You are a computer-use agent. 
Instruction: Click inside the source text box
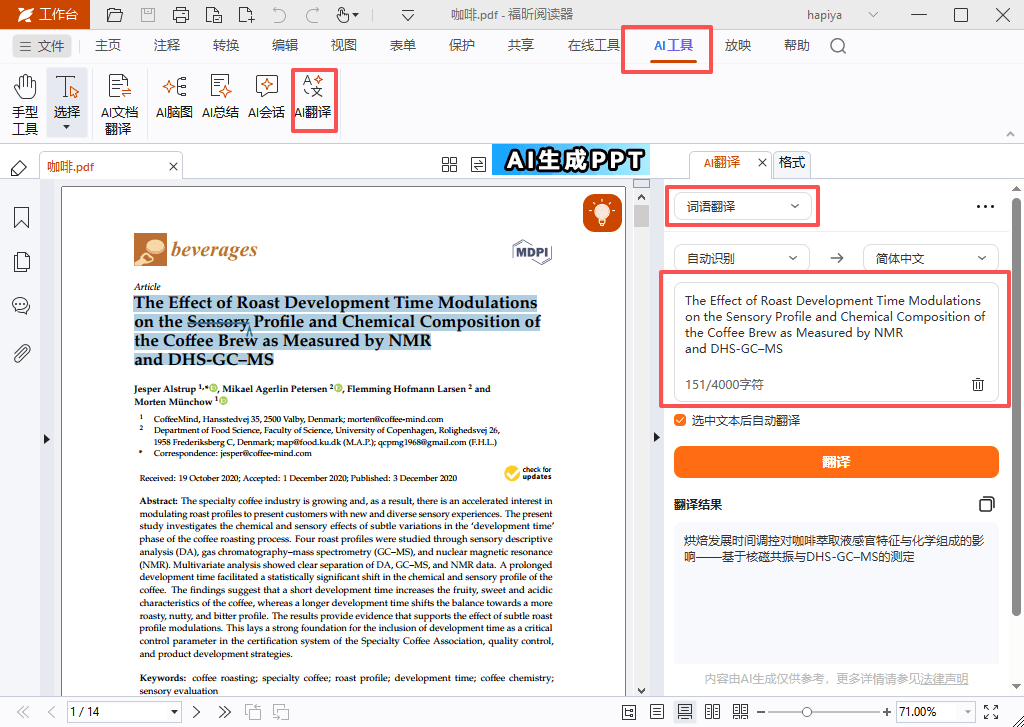pos(836,342)
